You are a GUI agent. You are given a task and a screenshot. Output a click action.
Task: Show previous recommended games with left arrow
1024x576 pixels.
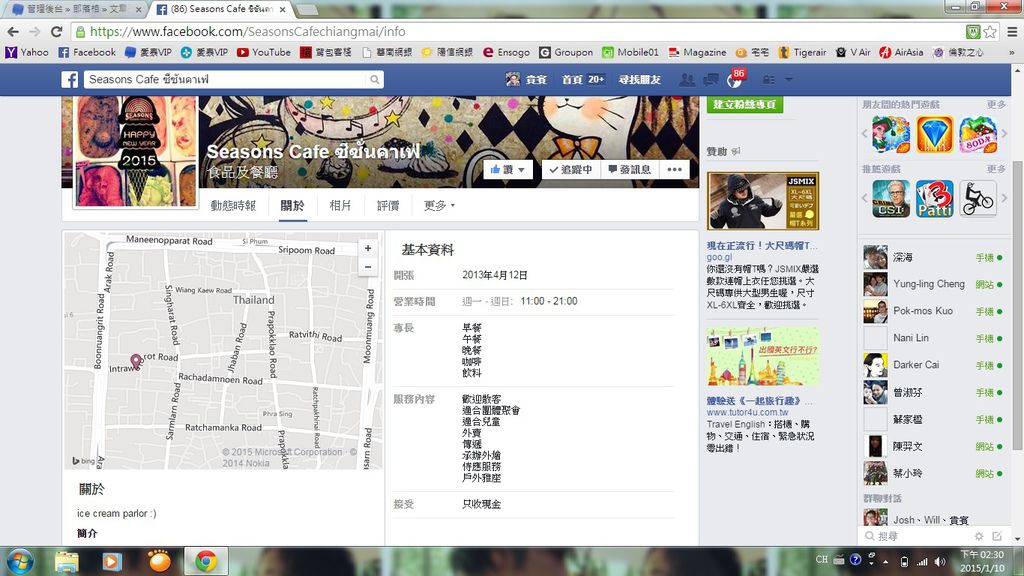[865, 197]
